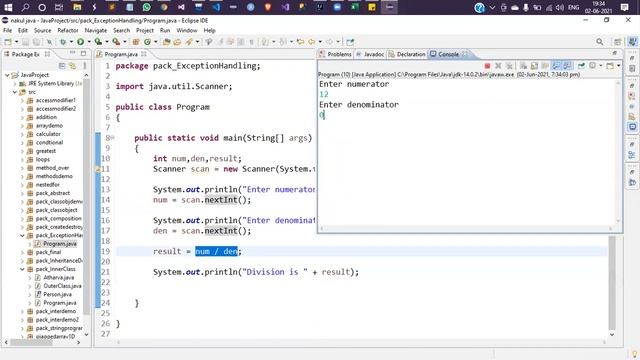Click the Windows taskbar search icon
The height and width of the screenshot is (360, 640).
tap(25, 7)
